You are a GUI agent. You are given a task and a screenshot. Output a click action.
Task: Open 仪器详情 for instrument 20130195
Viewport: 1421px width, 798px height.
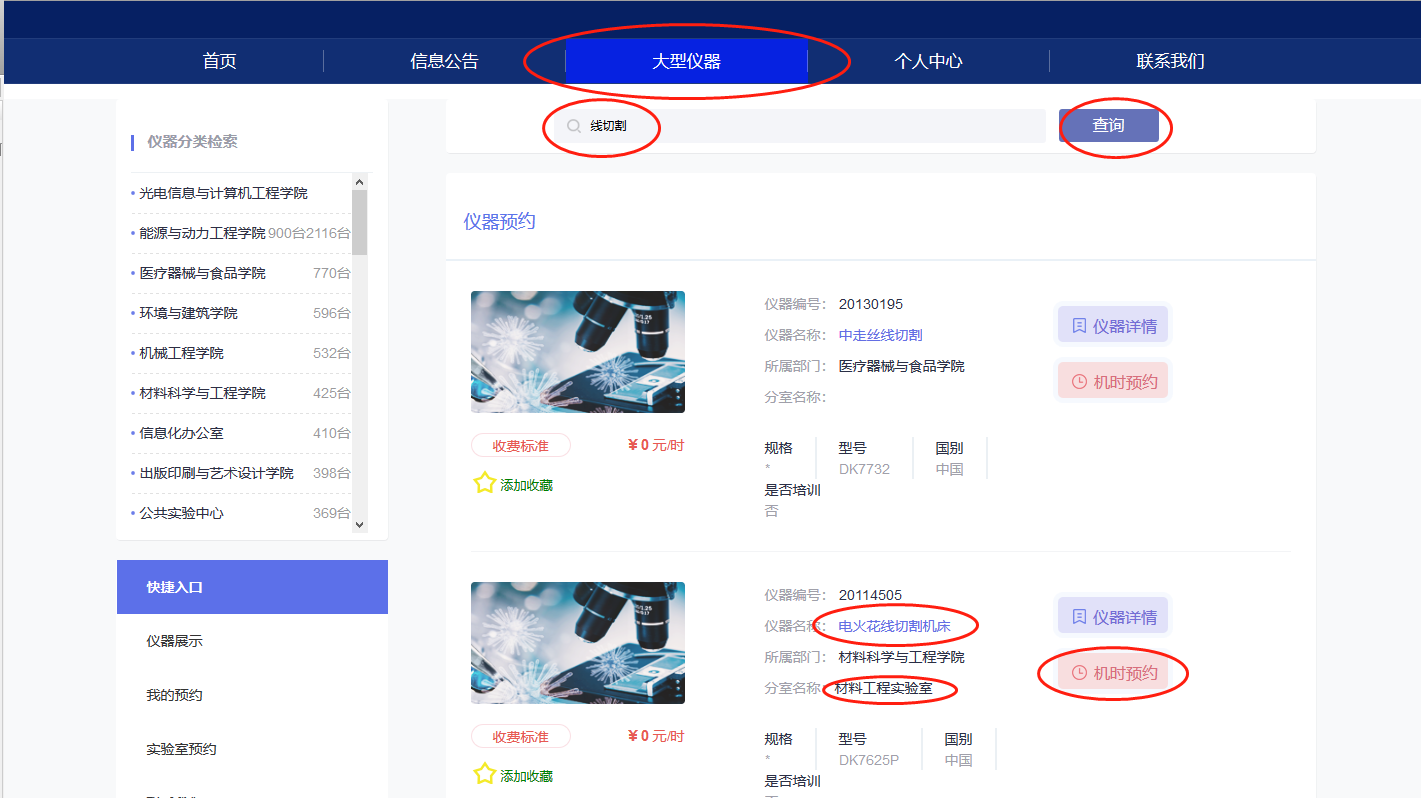1112,326
